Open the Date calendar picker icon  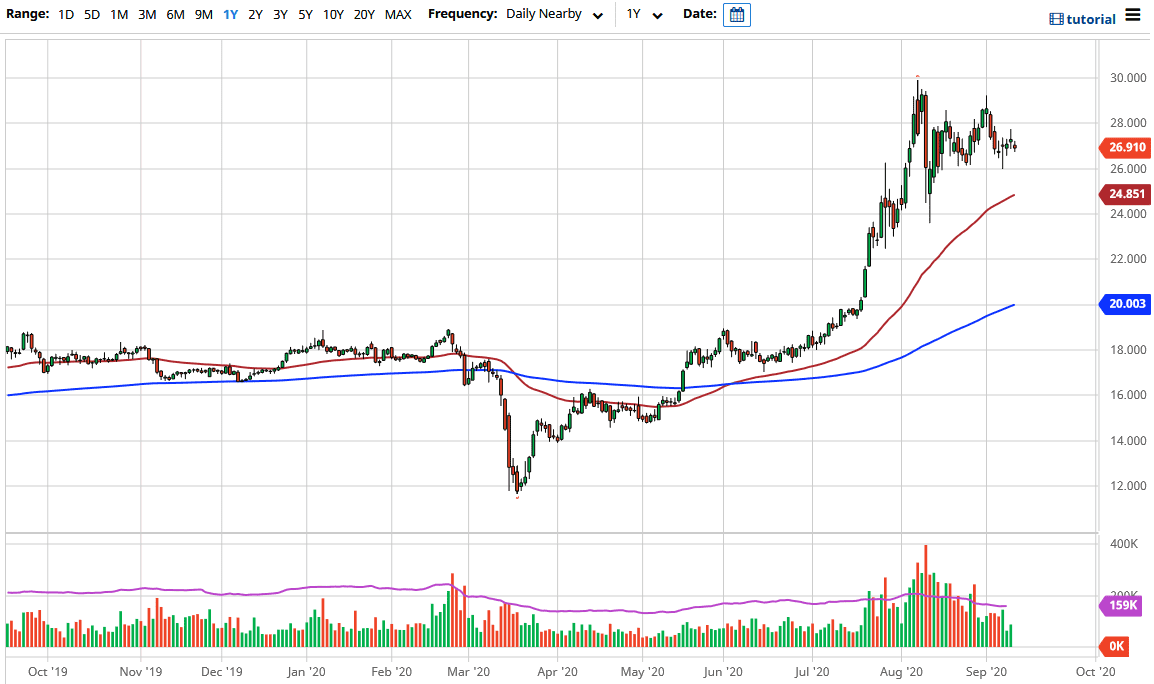[x=736, y=15]
